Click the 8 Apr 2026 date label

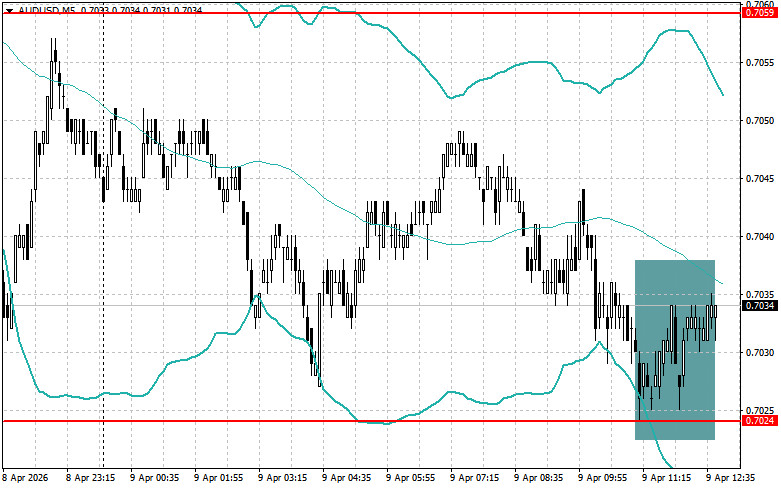[26, 478]
